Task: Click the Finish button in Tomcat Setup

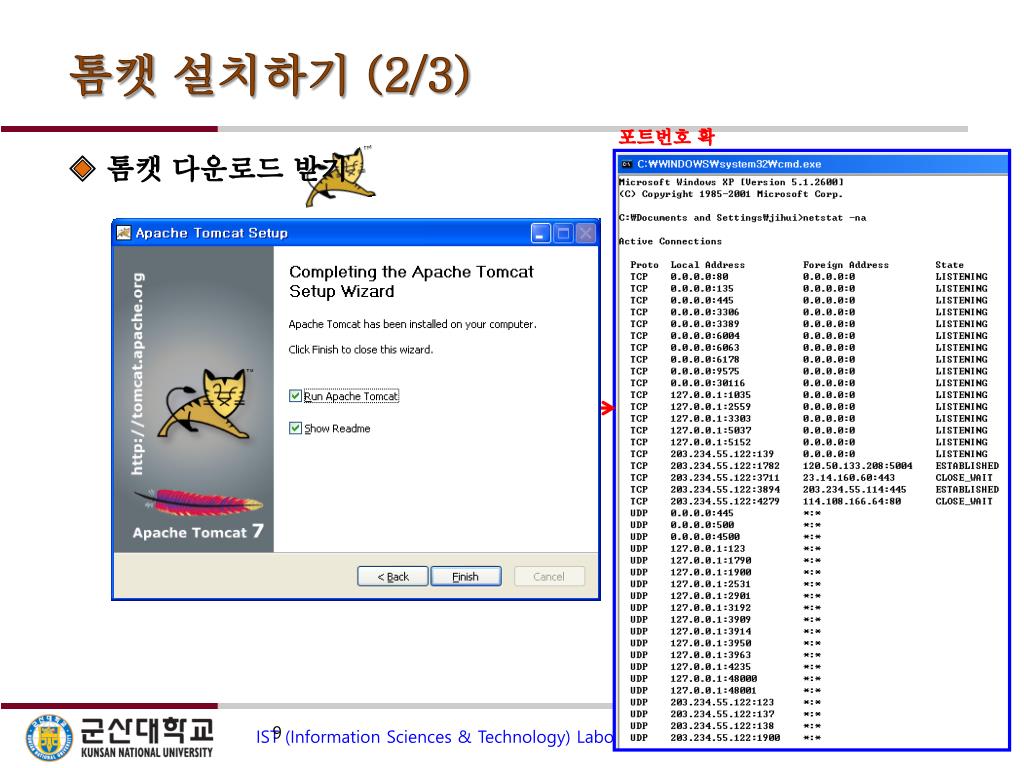Action: point(466,577)
